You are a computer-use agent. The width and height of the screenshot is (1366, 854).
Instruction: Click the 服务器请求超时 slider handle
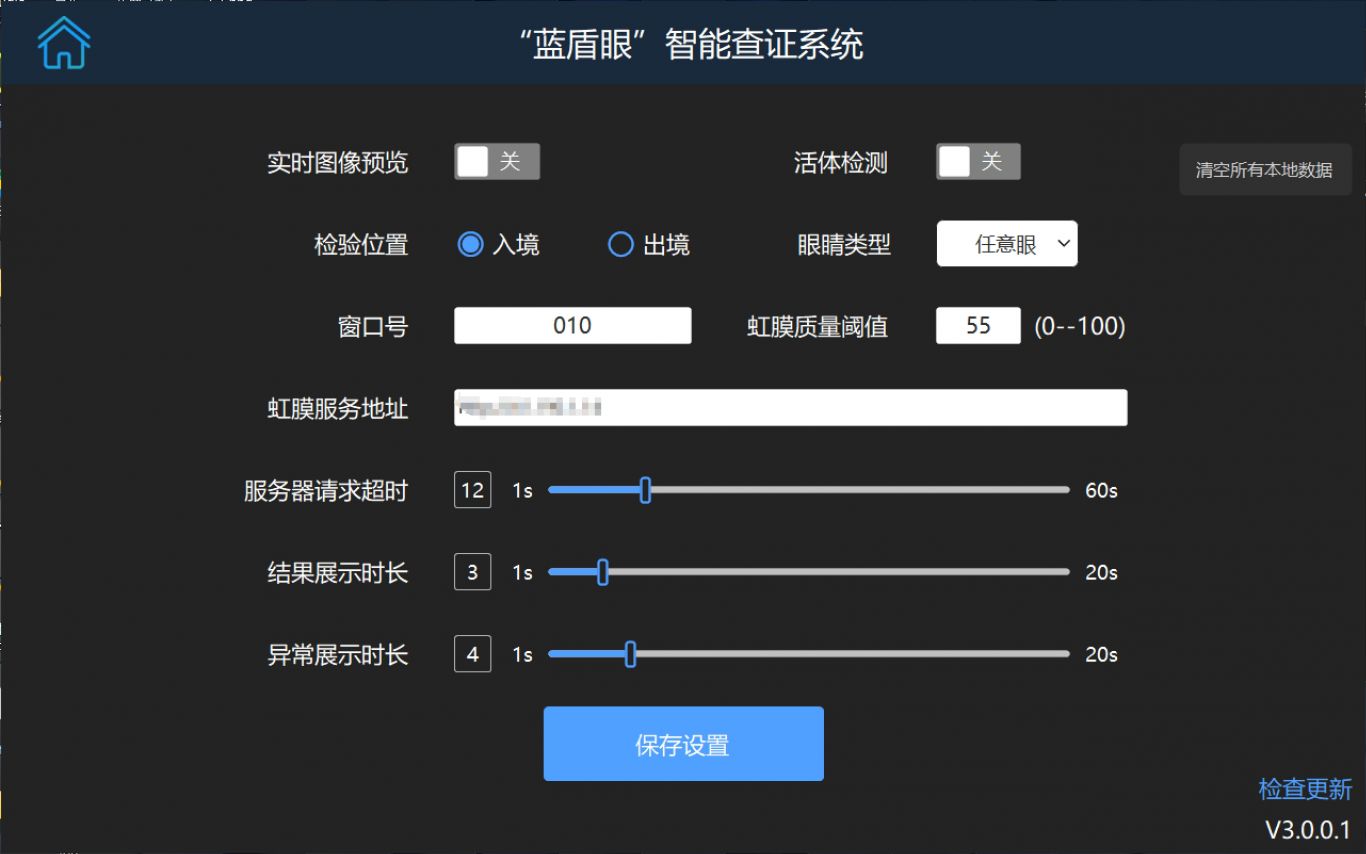coord(645,490)
